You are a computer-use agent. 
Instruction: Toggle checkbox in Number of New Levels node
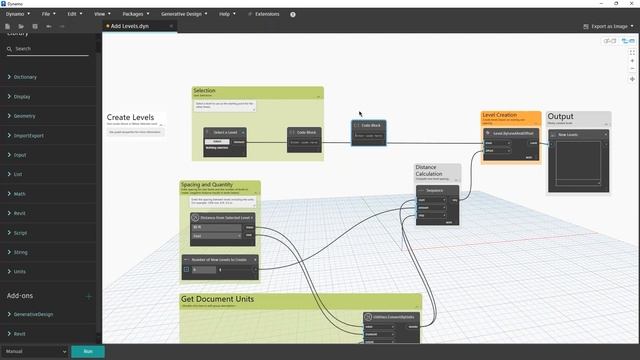(187, 270)
